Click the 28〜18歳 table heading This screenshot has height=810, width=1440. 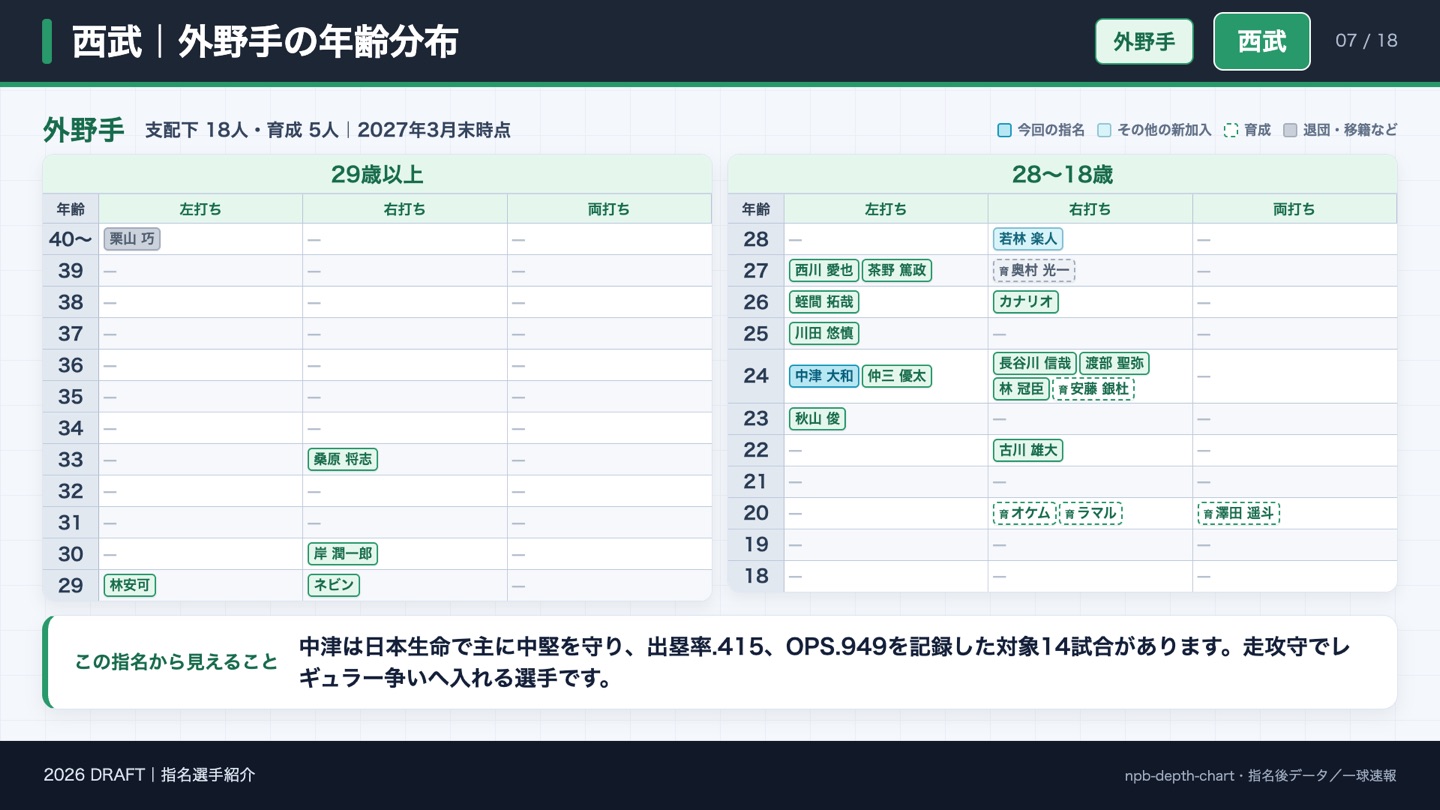click(x=1062, y=175)
